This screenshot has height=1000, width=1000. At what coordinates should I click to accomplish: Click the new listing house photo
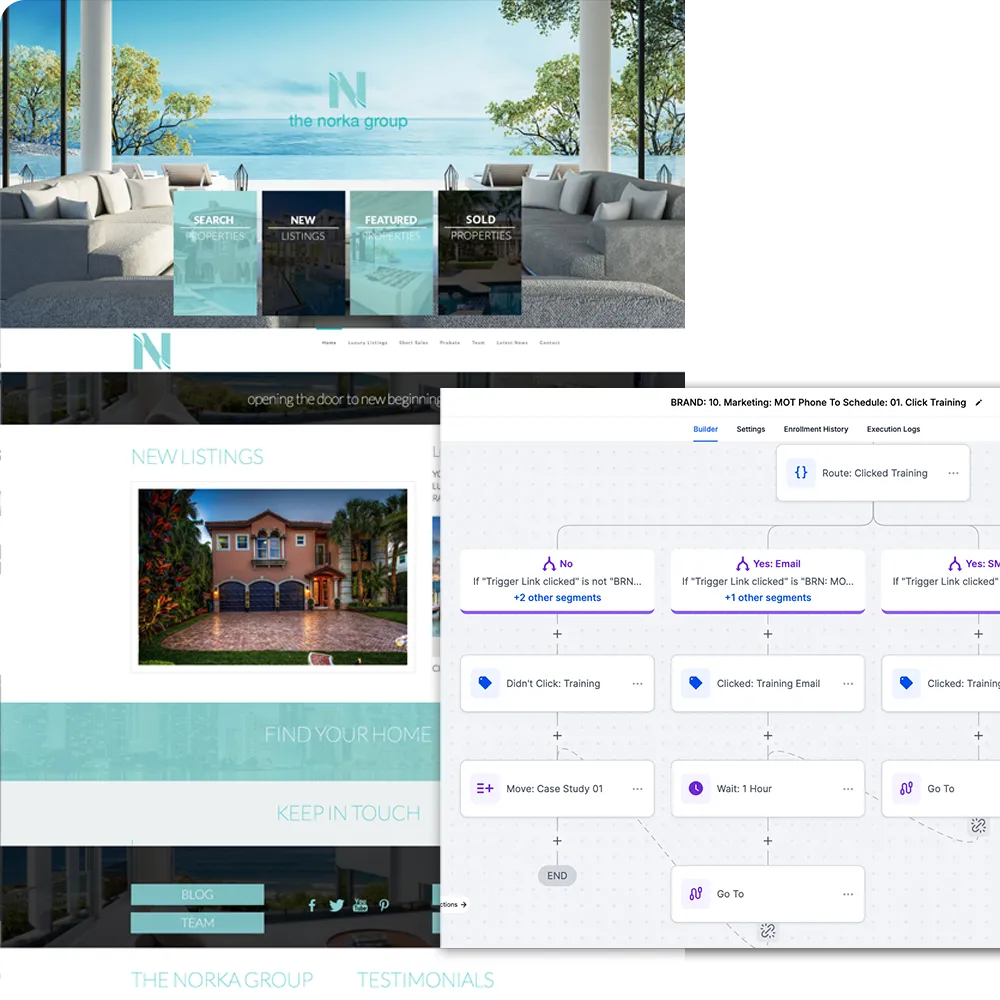[x=272, y=577]
